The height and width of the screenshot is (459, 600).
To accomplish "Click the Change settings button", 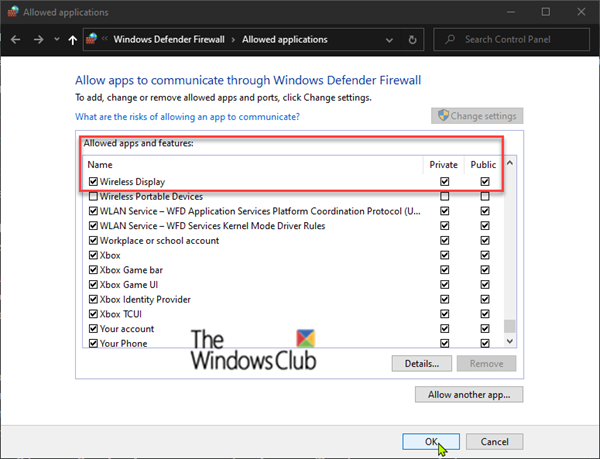I will tap(477, 116).
